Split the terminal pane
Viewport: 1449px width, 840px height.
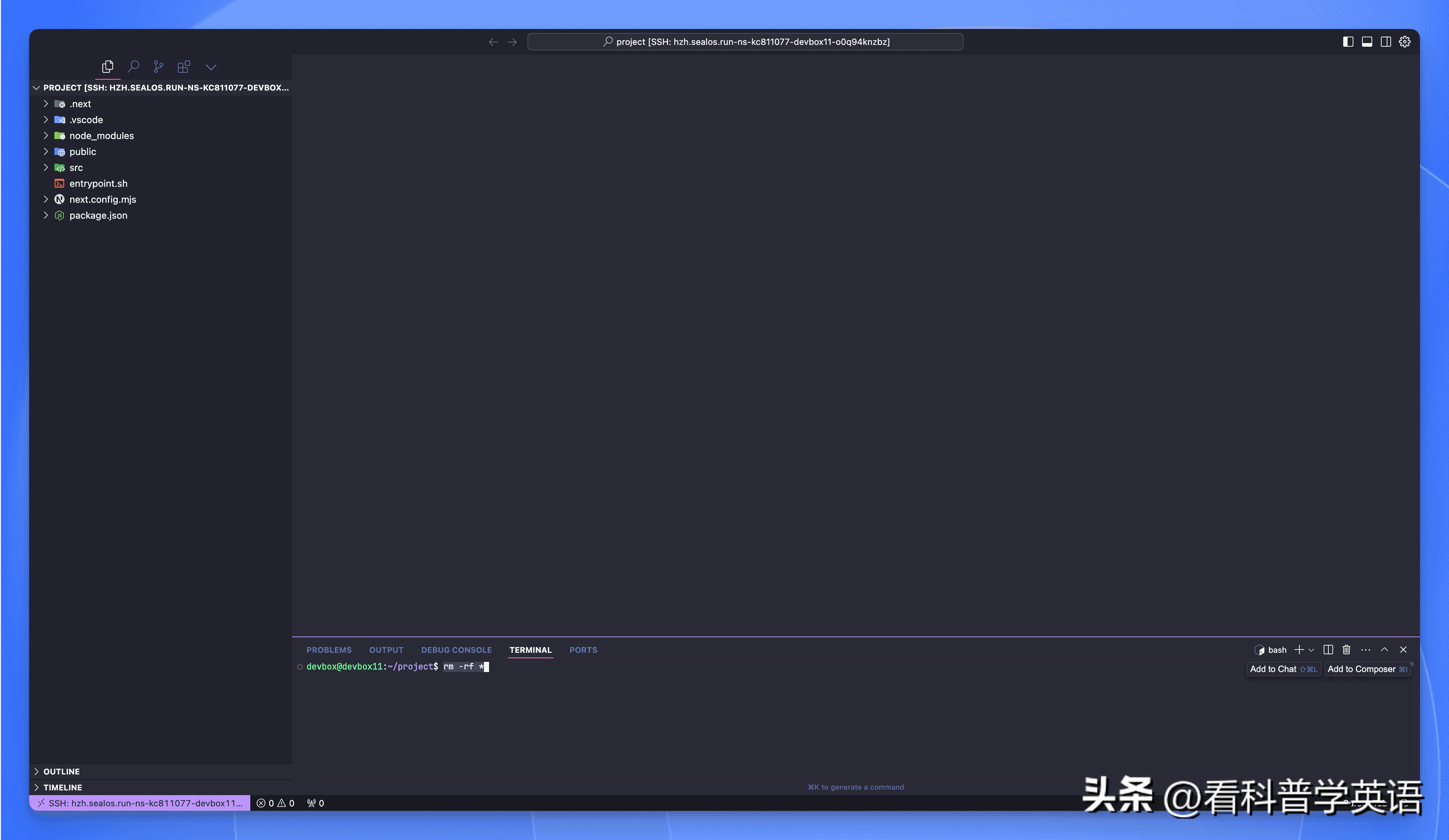coord(1328,650)
